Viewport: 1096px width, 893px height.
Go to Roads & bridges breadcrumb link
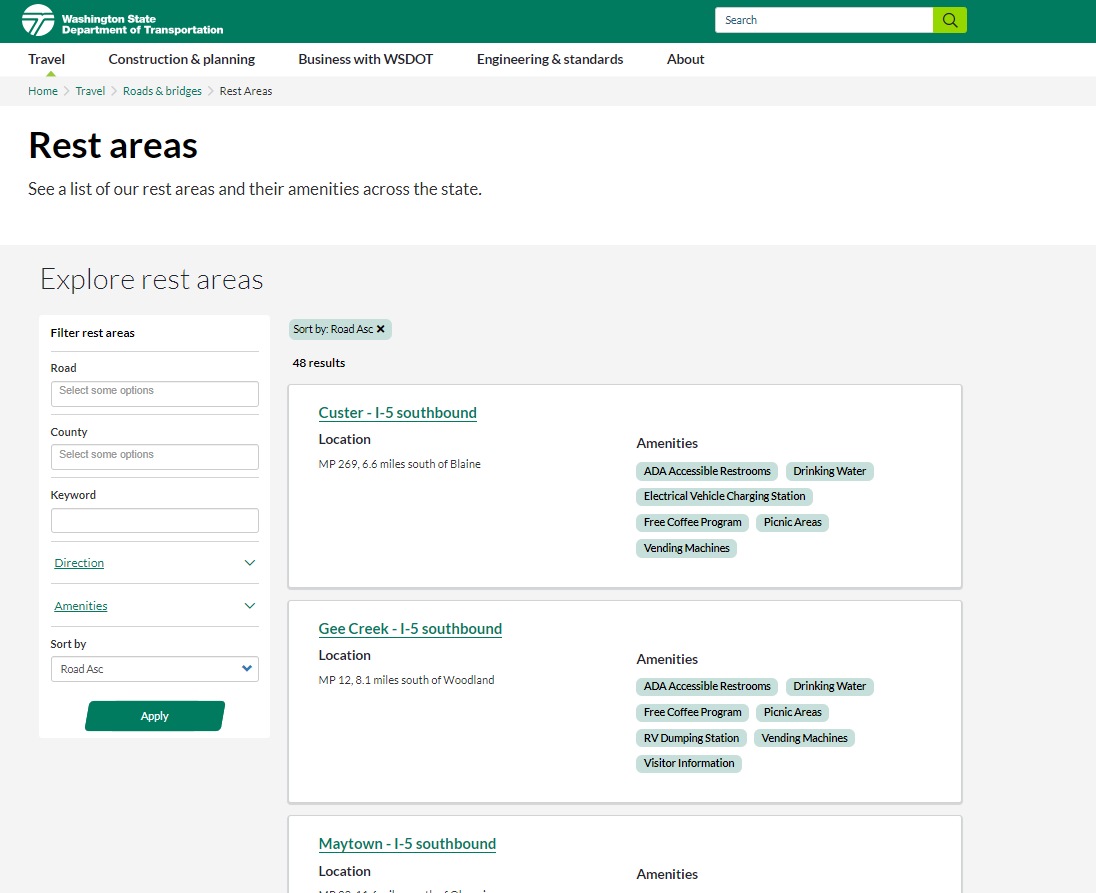tap(162, 91)
